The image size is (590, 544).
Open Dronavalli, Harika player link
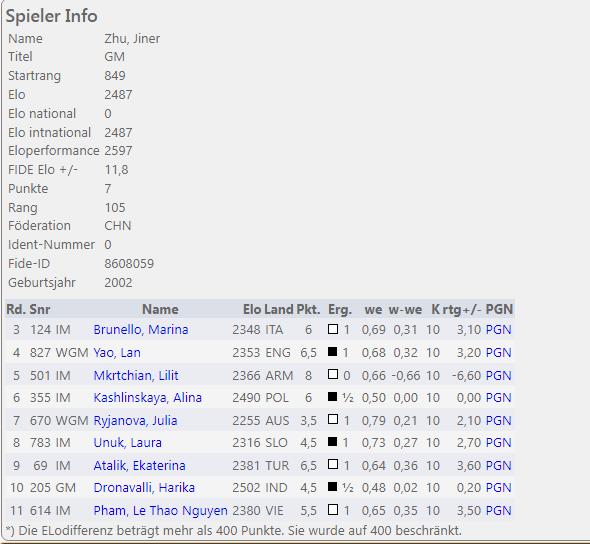144,488
